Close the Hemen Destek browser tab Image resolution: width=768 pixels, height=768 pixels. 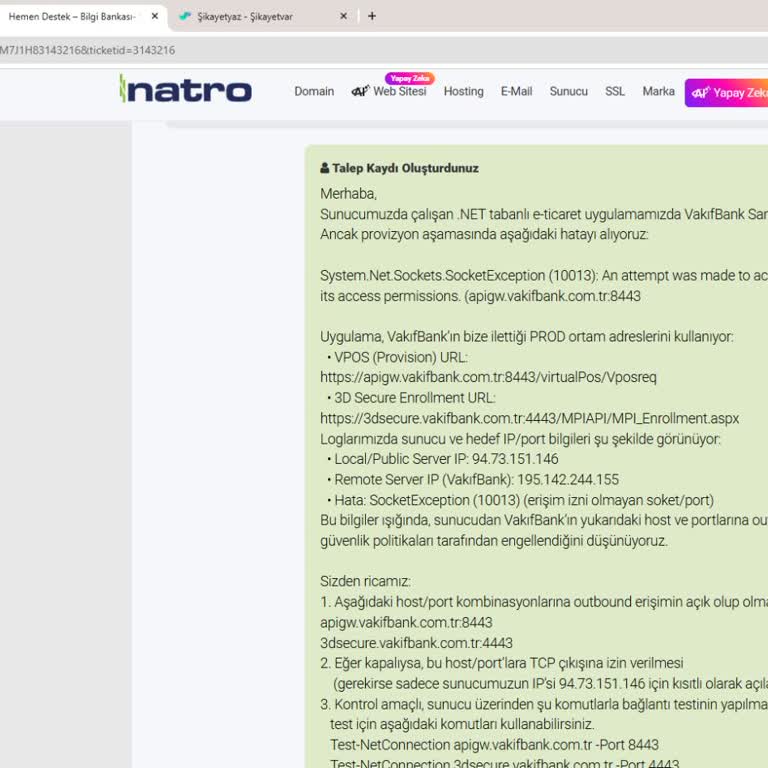[155, 16]
